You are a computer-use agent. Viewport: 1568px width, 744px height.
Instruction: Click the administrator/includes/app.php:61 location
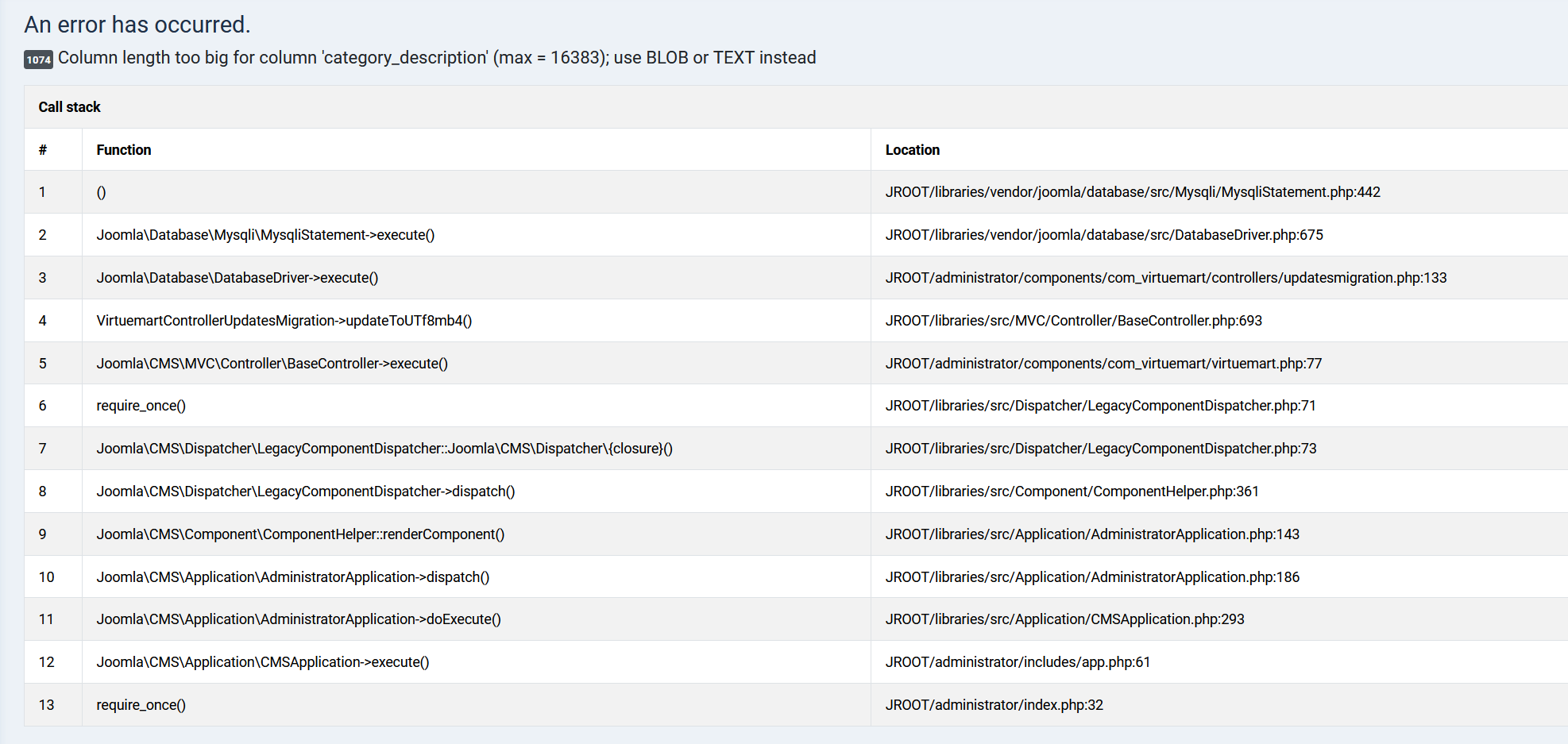click(1018, 662)
